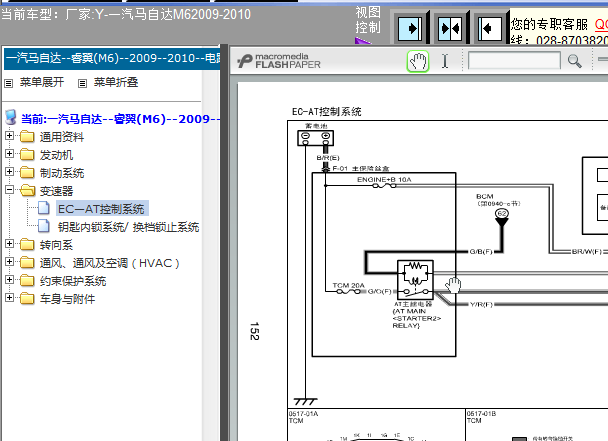Viewport: 608px width, 441px height.
Task: Select the FlashPaper text selection tool
Action: (x=445, y=61)
